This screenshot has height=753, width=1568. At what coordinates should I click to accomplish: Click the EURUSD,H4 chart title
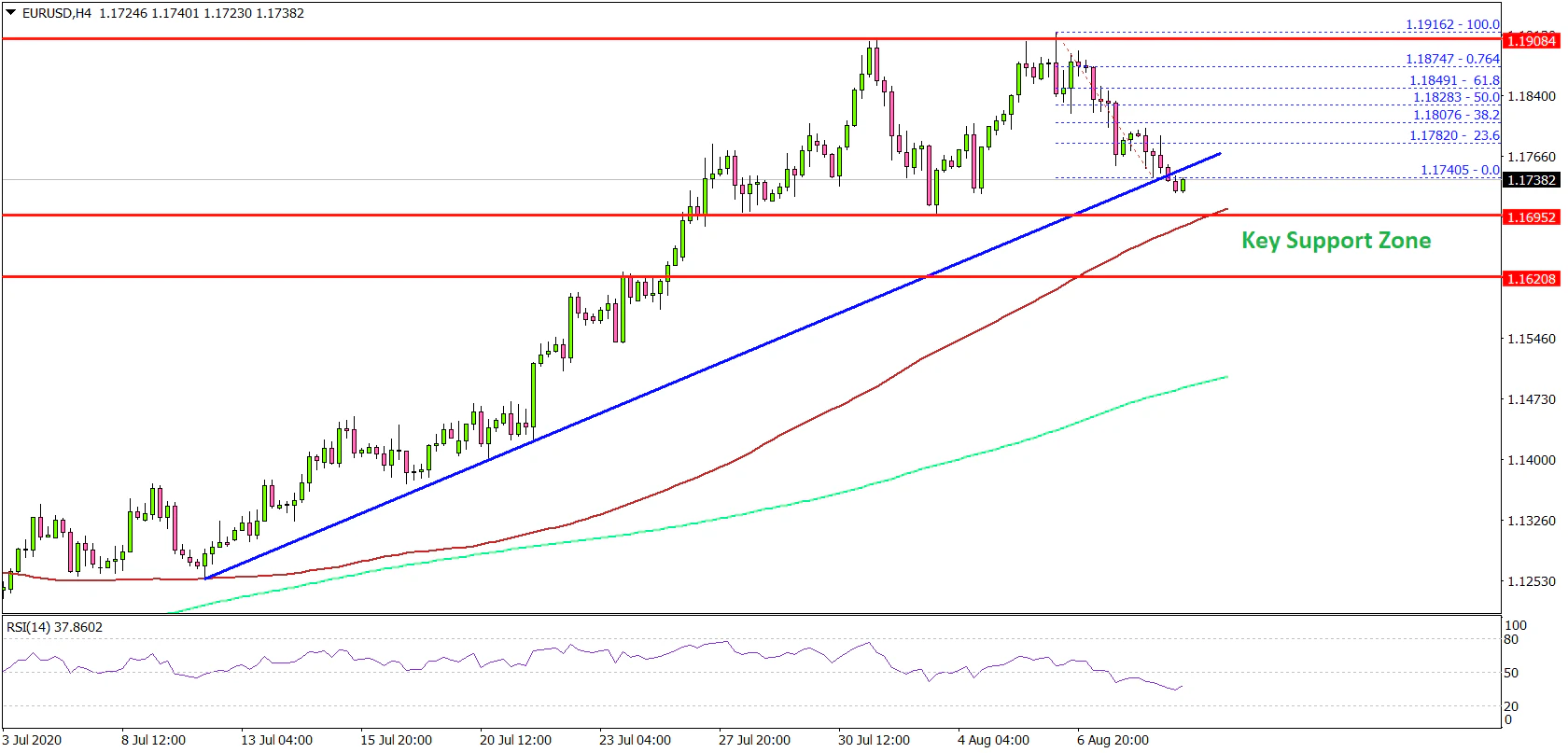(57, 13)
